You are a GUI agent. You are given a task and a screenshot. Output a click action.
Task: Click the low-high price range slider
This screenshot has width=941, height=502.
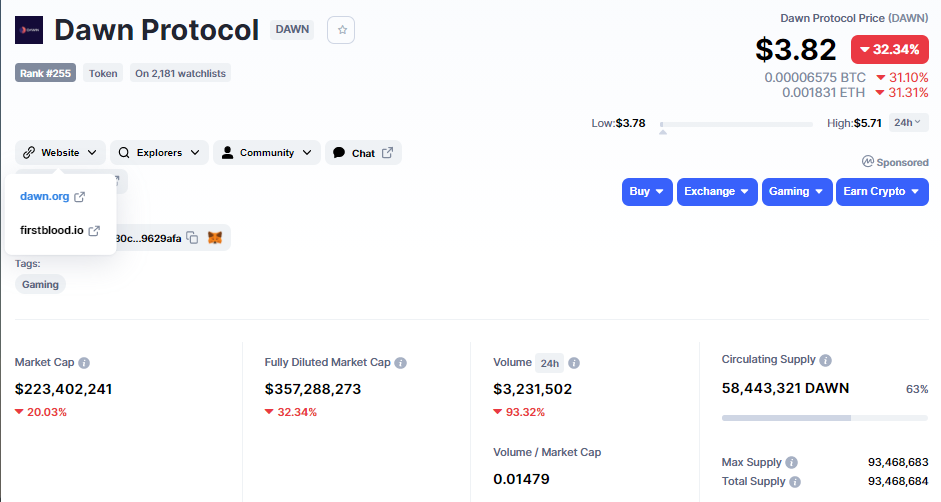coord(736,124)
